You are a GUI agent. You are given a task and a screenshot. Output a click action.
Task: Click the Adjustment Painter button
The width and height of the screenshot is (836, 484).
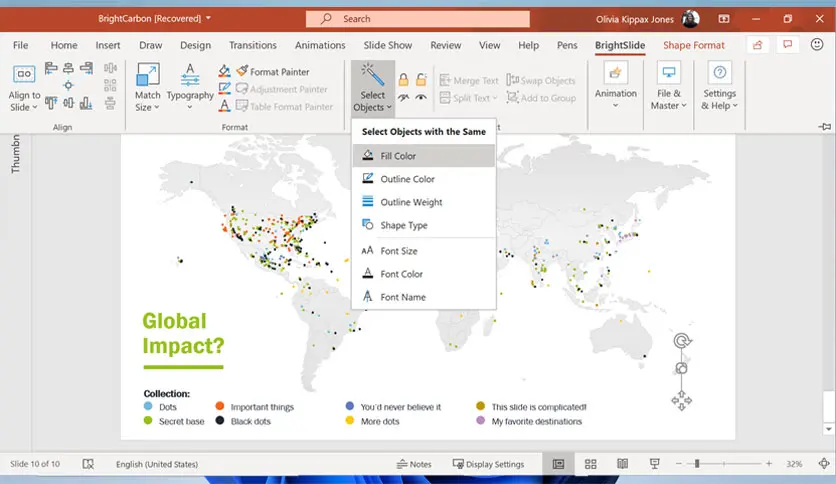pos(282,89)
